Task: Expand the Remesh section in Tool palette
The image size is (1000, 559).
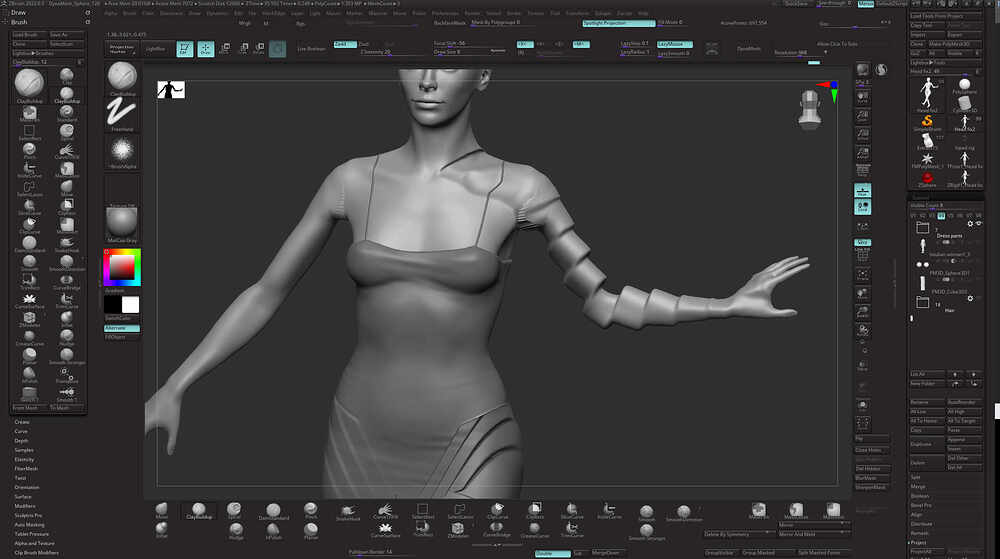Action: pyautogui.click(x=919, y=533)
